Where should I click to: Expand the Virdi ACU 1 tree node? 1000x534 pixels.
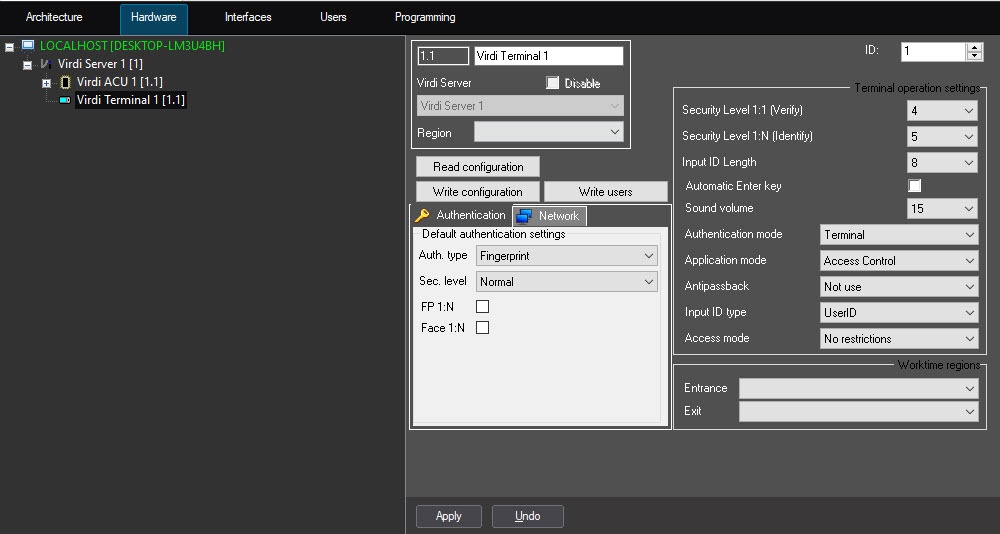point(46,82)
